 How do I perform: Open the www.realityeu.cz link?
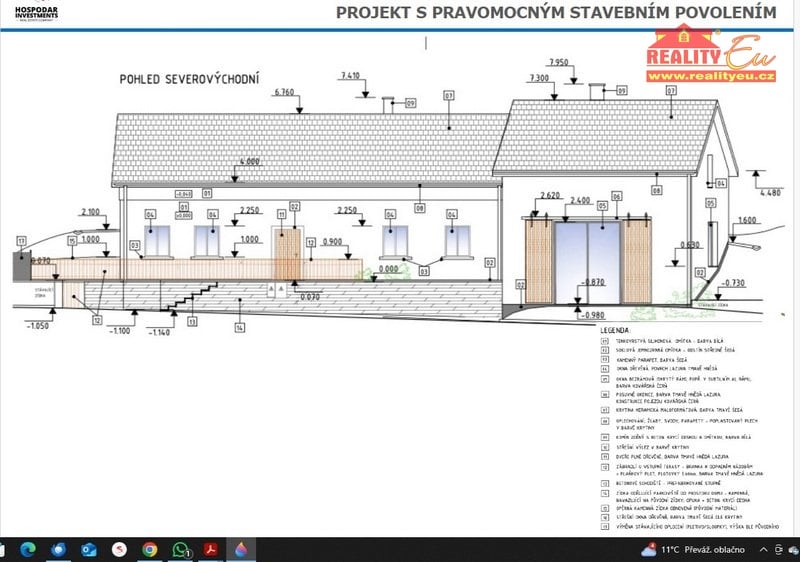[x=711, y=76]
